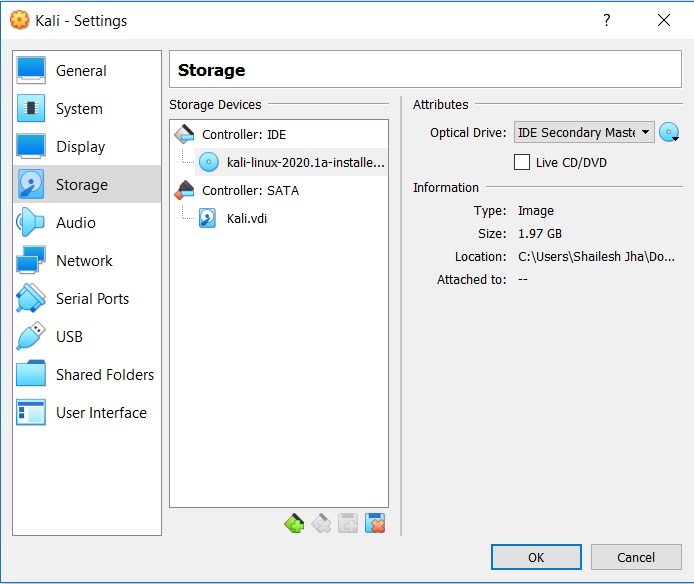Image resolution: width=694 pixels, height=584 pixels.
Task: Click the Storage disk icon in sidebar
Action: (31, 184)
